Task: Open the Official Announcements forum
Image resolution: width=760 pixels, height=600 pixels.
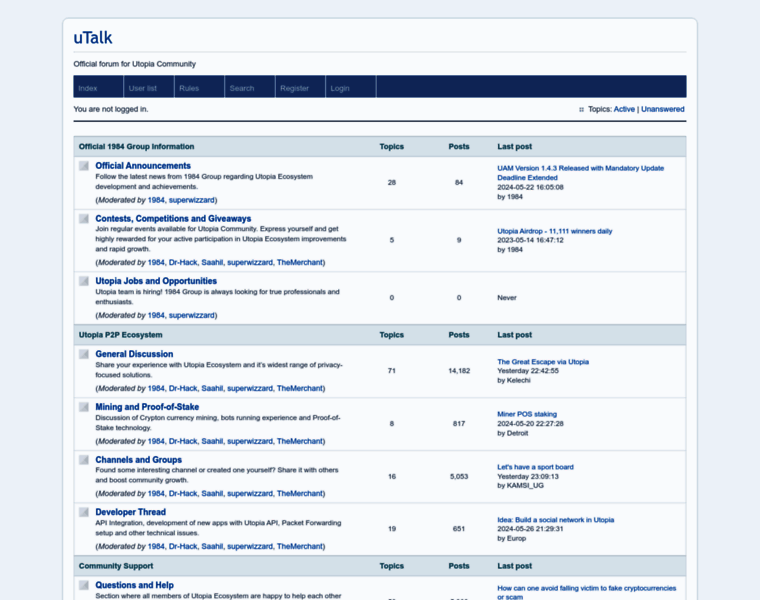Action: coord(143,166)
